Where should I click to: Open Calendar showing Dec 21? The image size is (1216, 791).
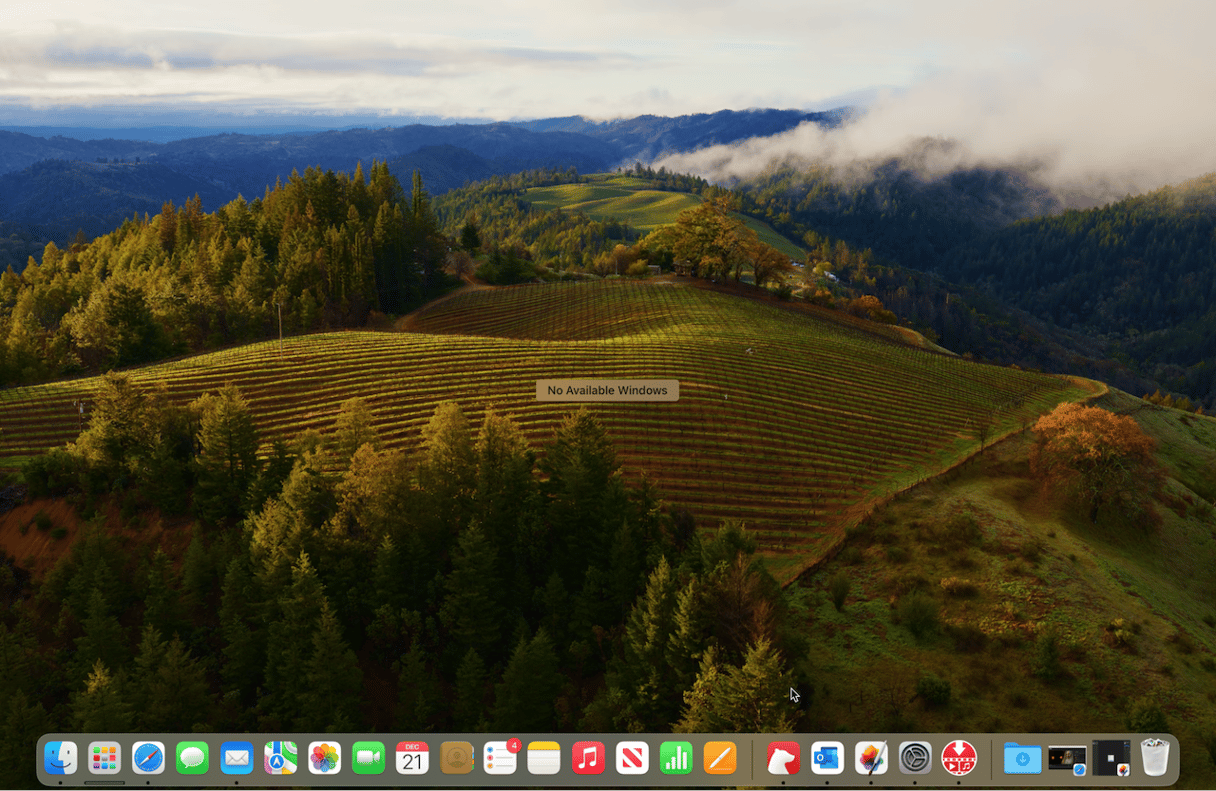pos(412,758)
